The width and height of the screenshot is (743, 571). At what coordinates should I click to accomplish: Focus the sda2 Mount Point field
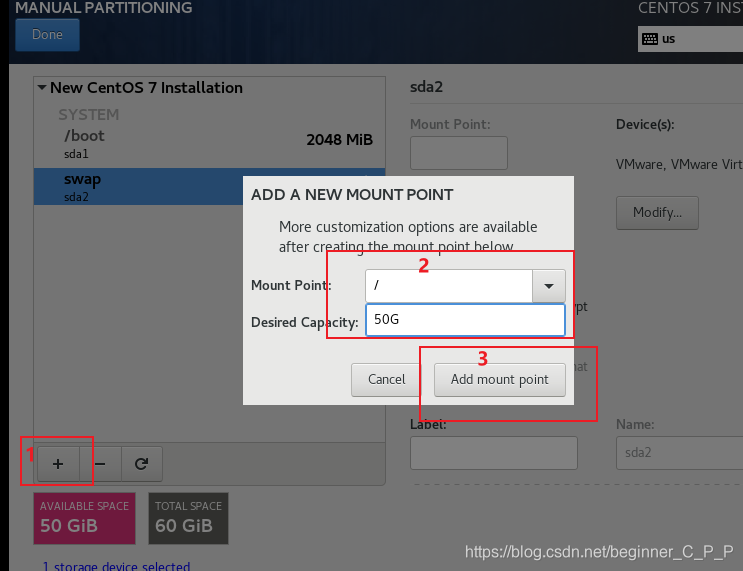pyautogui.click(x=459, y=153)
